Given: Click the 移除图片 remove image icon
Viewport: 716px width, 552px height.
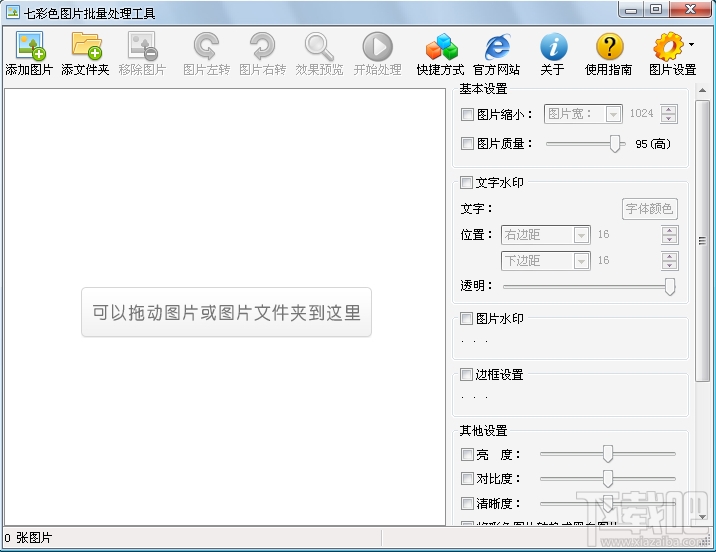Looking at the screenshot, I should click(142, 46).
